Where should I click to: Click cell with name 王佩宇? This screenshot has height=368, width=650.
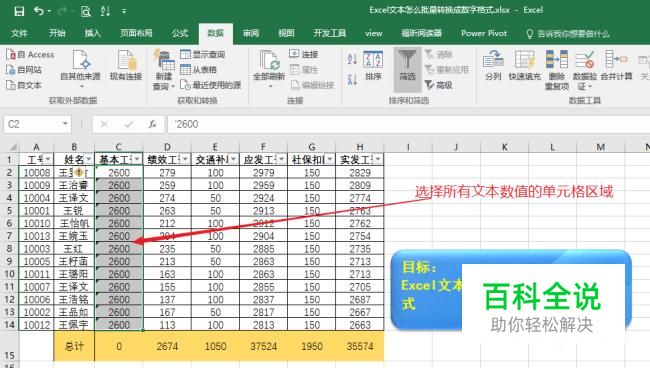tap(74, 325)
